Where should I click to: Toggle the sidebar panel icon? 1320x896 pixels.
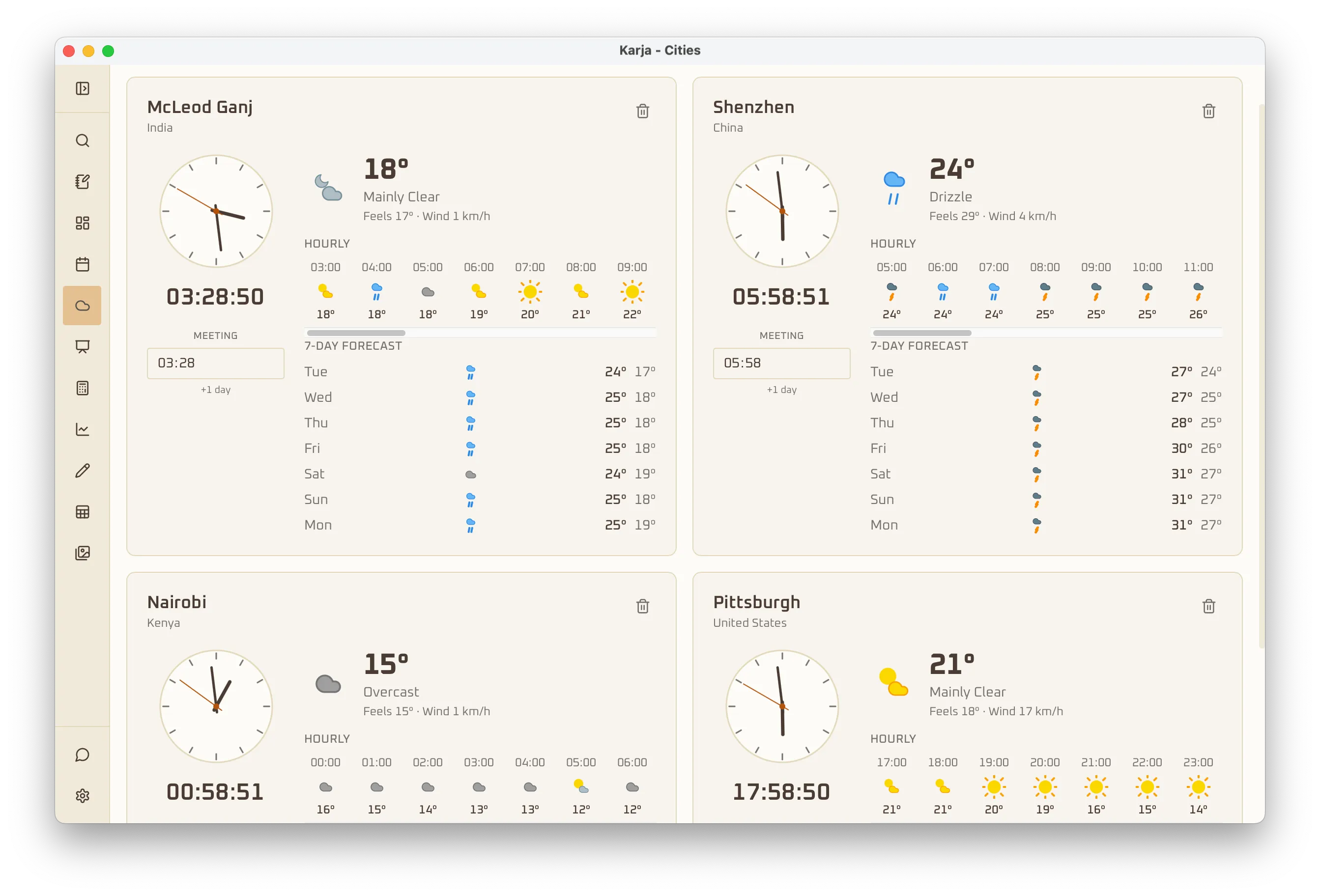pos(83,88)
